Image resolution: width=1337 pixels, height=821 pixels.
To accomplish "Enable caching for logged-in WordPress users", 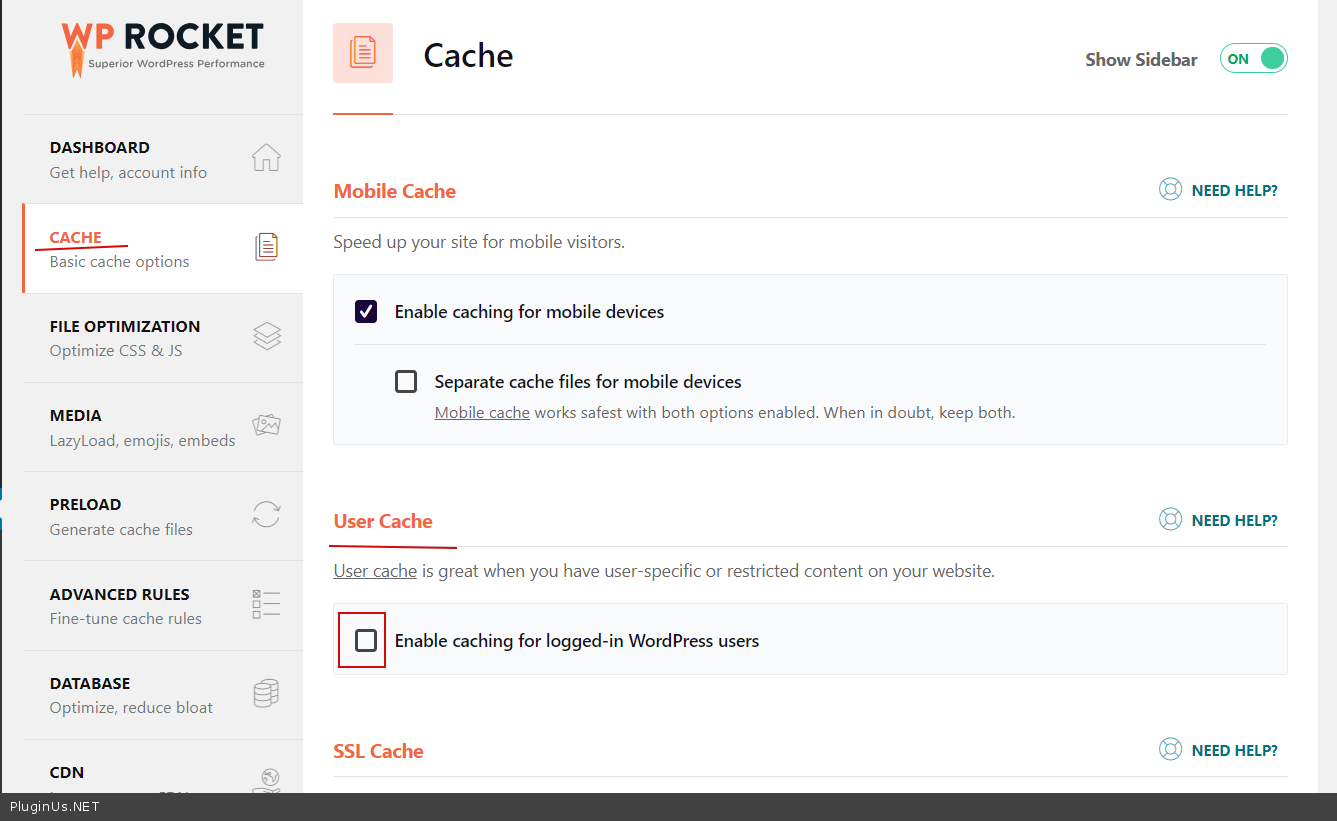I will tap(366, 640).
